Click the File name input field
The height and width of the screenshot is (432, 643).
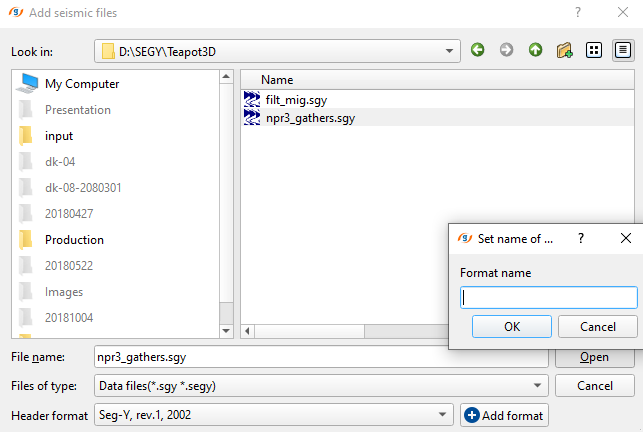[320, 357]
